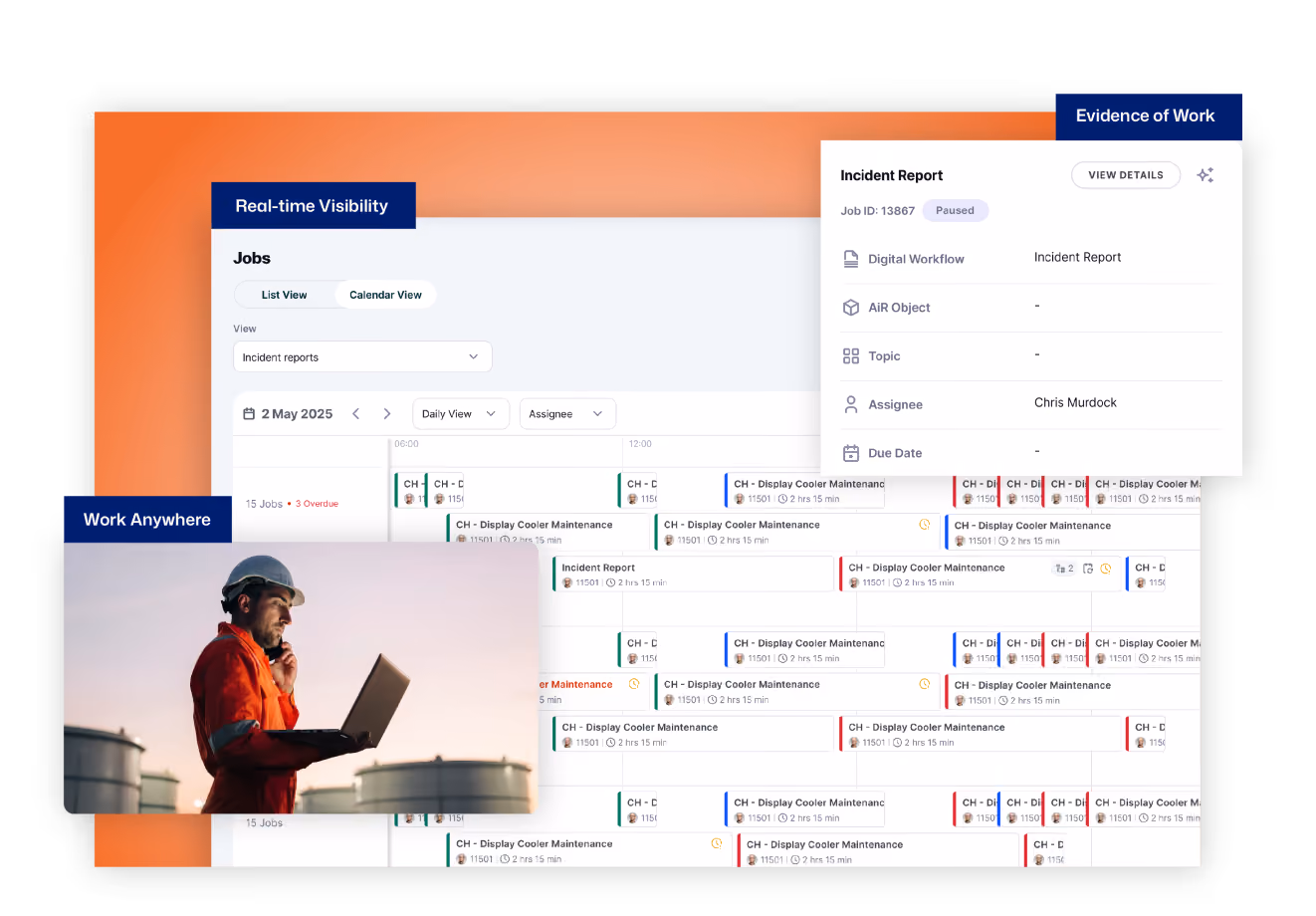Click the orange clock beside the recurring icon
The width and height of the screenshot is (1316, 916).
click(1106, 569)
